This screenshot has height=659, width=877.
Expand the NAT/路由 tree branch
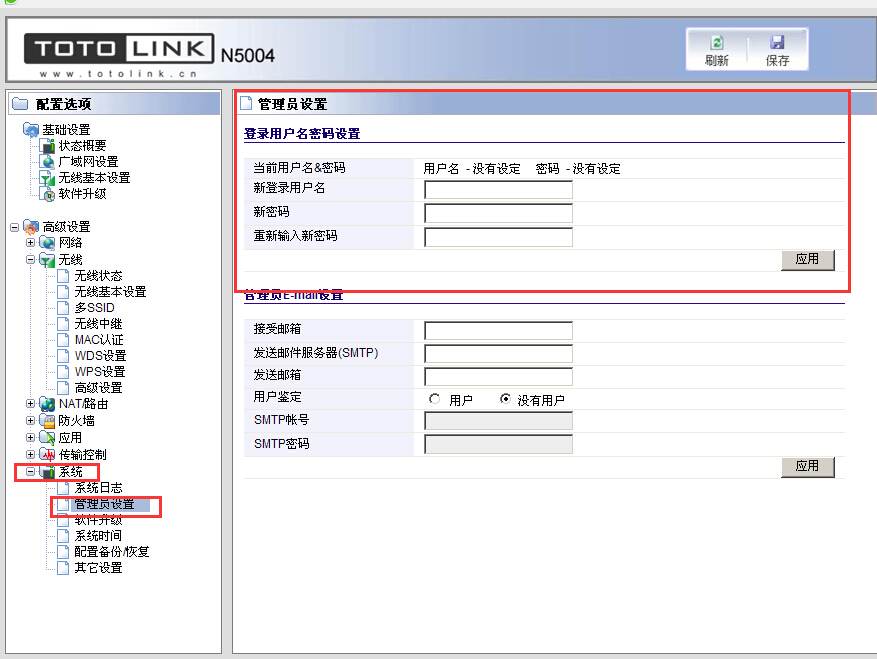pos(31,405)
